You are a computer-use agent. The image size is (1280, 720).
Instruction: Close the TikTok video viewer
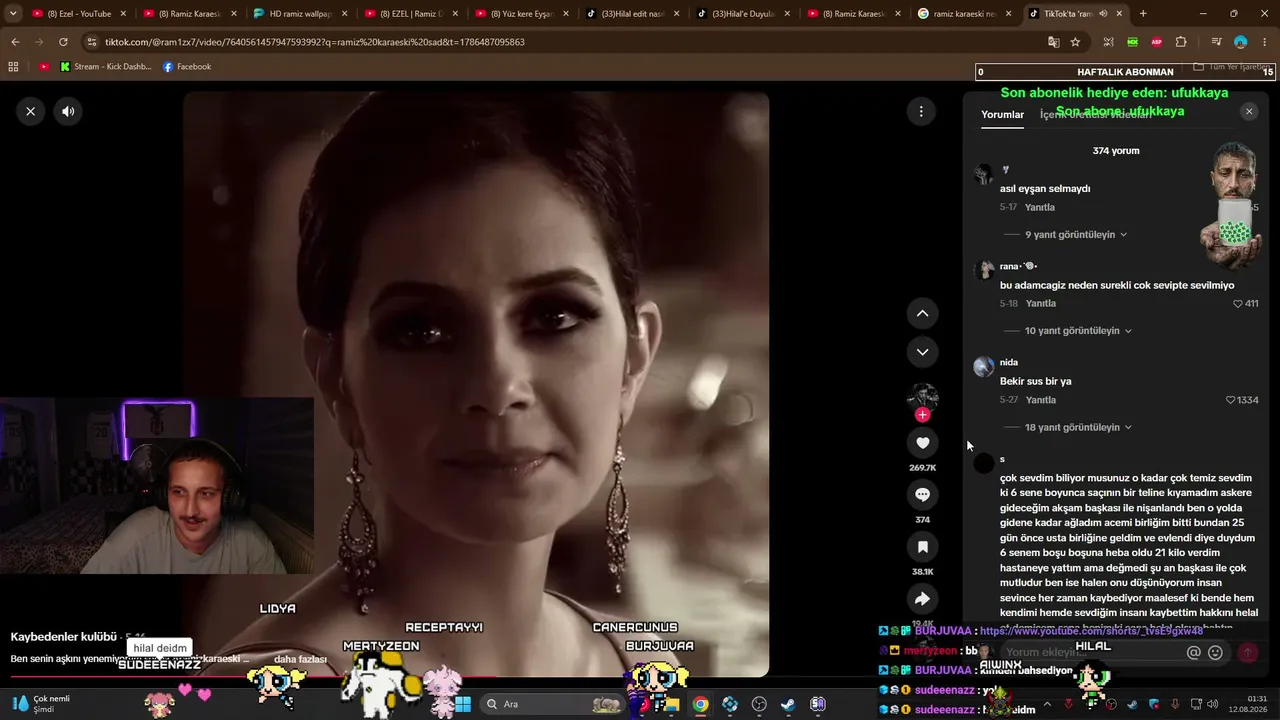tap(31, 111)
